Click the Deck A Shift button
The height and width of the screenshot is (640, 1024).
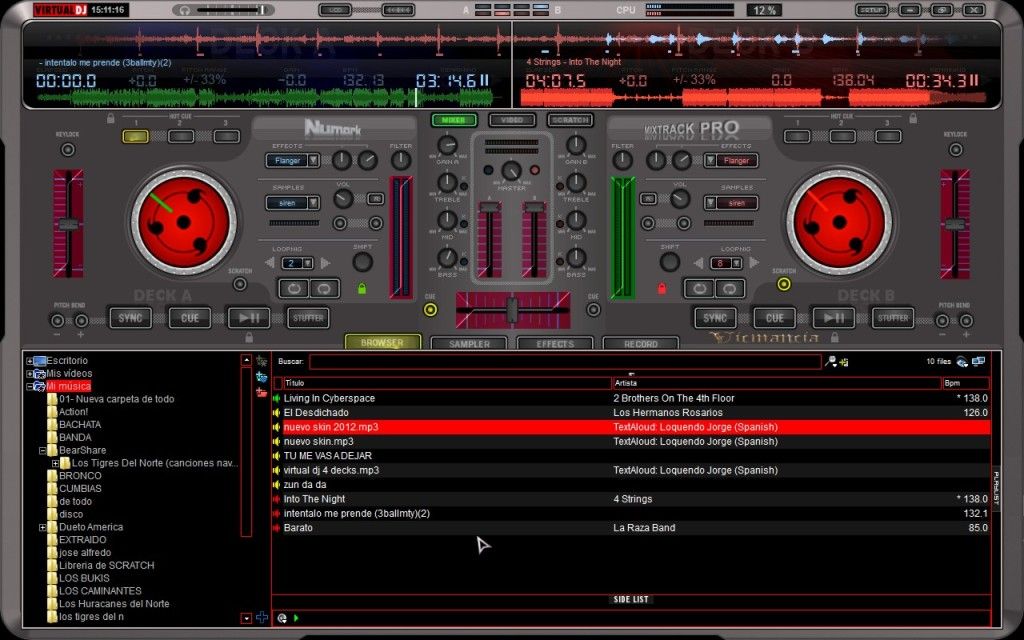(x=362, y=262)
